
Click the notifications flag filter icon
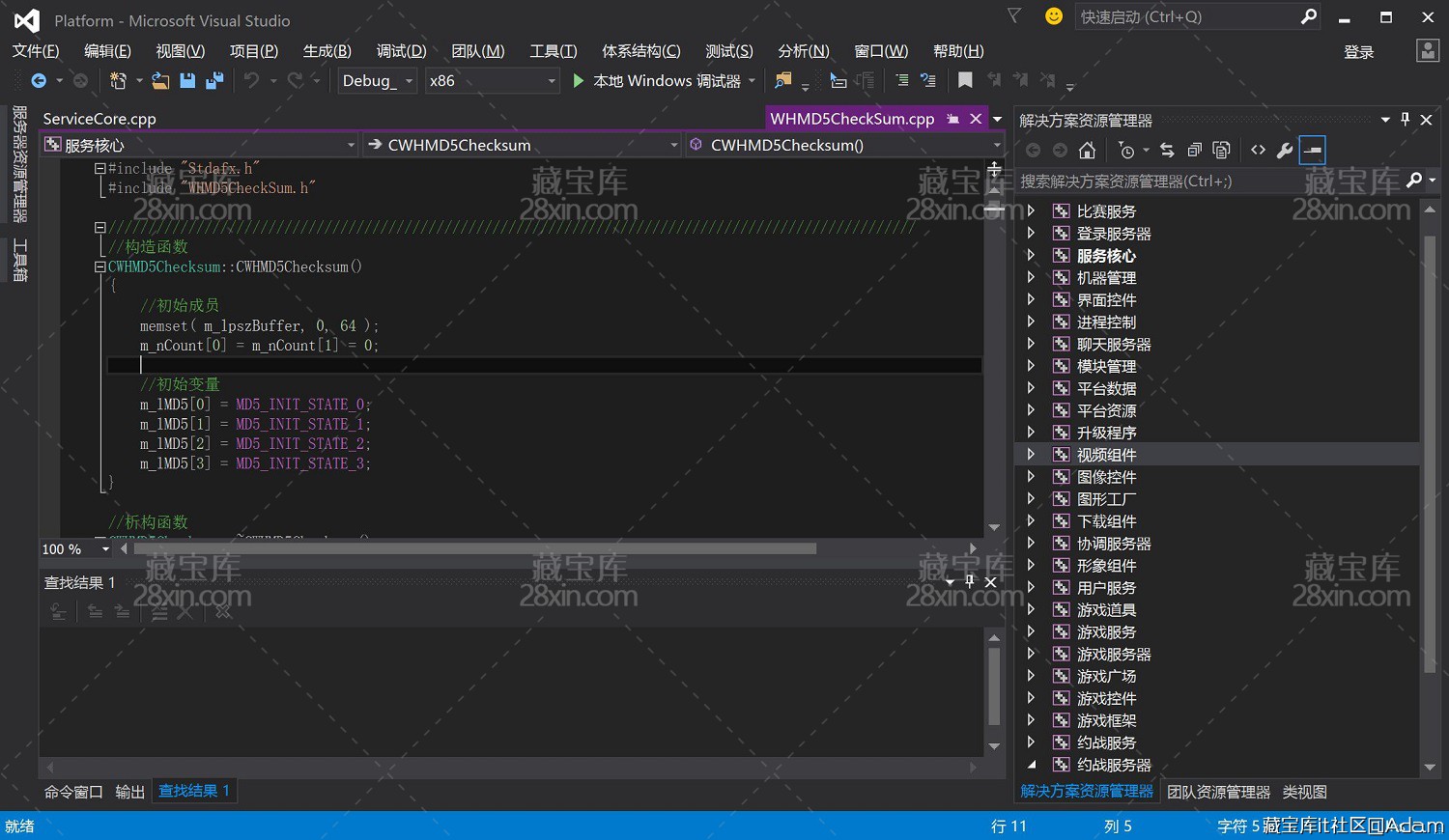click(1013, 16)
